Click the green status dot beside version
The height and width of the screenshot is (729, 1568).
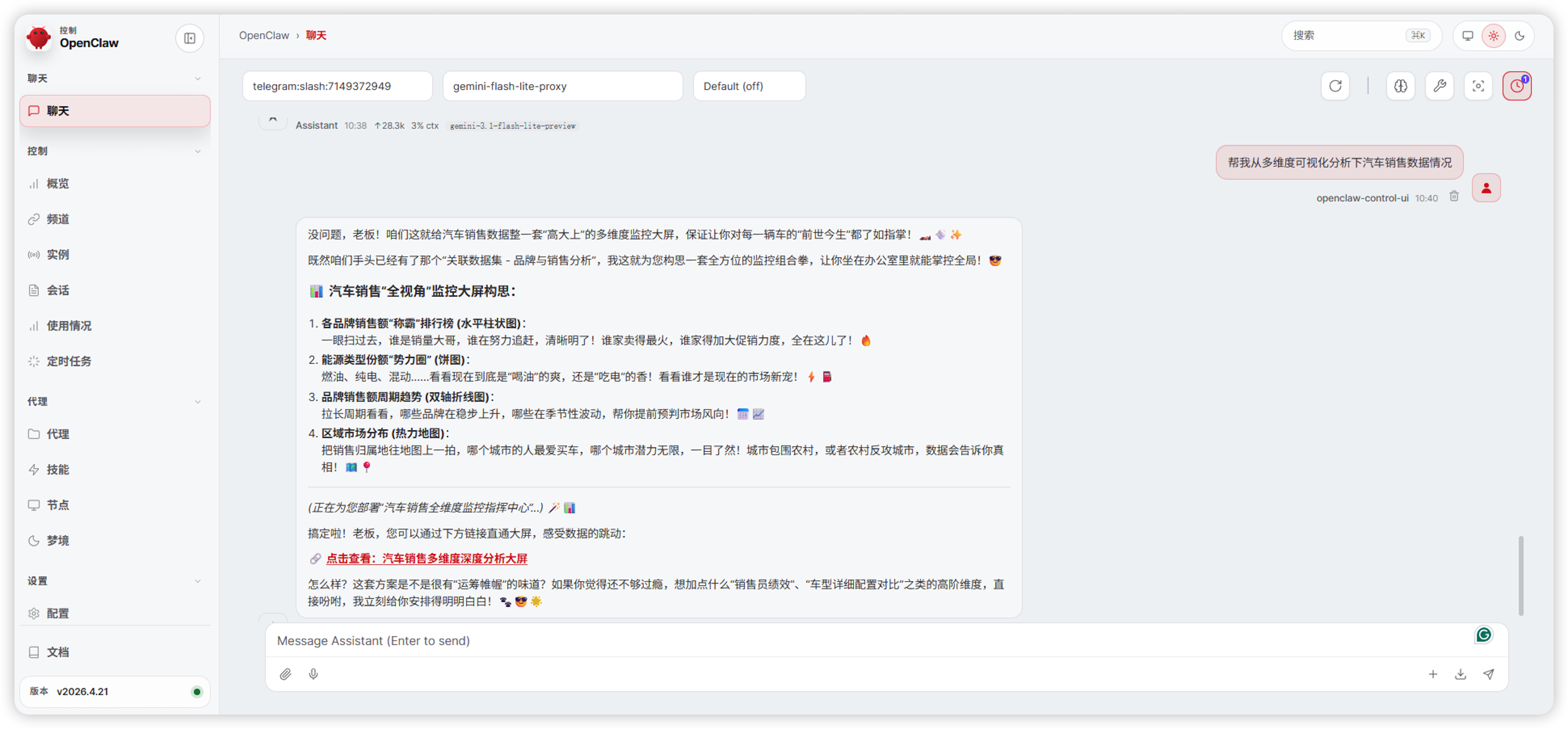(197, 691)
